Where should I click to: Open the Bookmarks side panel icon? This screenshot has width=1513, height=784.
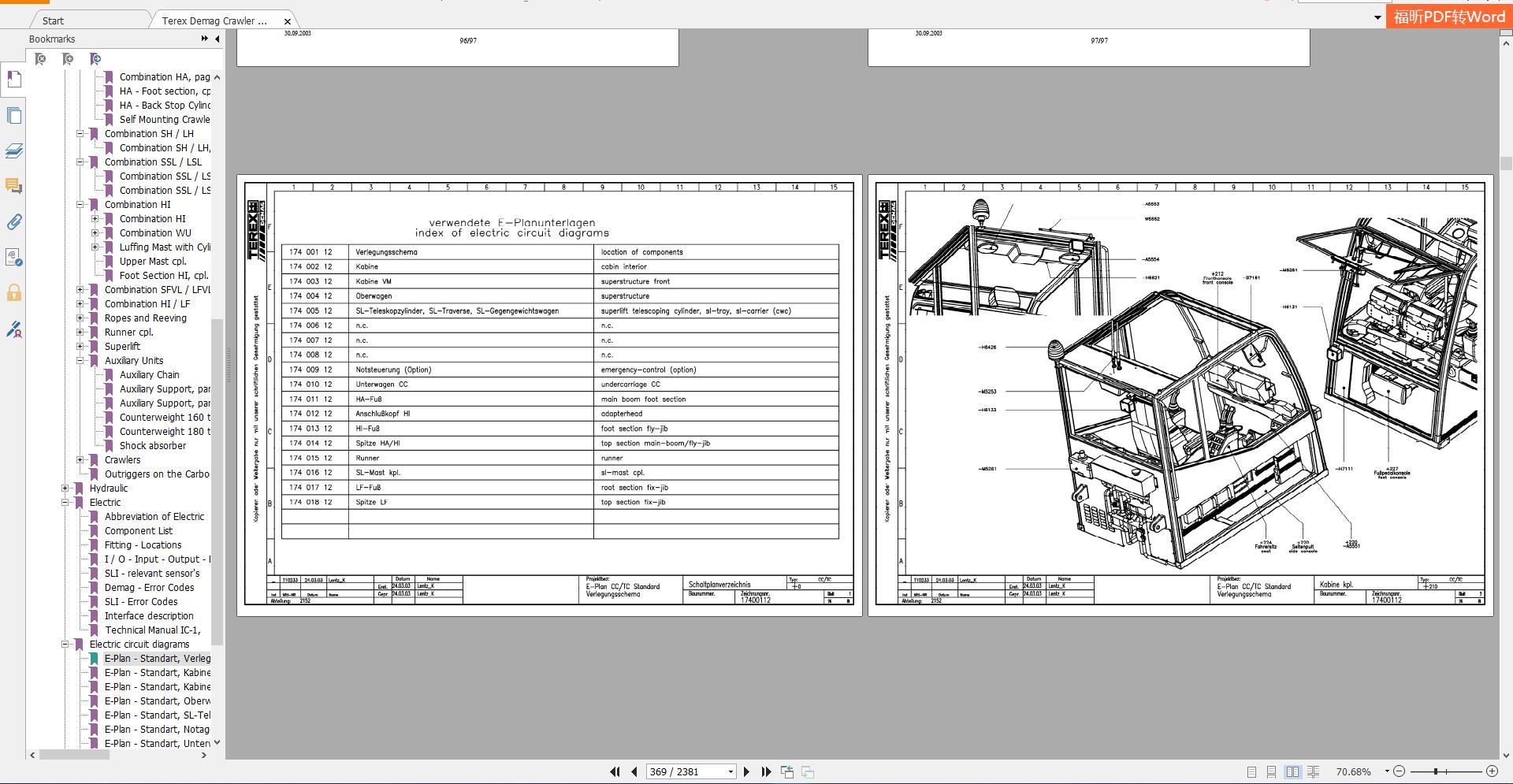point(14,80)
